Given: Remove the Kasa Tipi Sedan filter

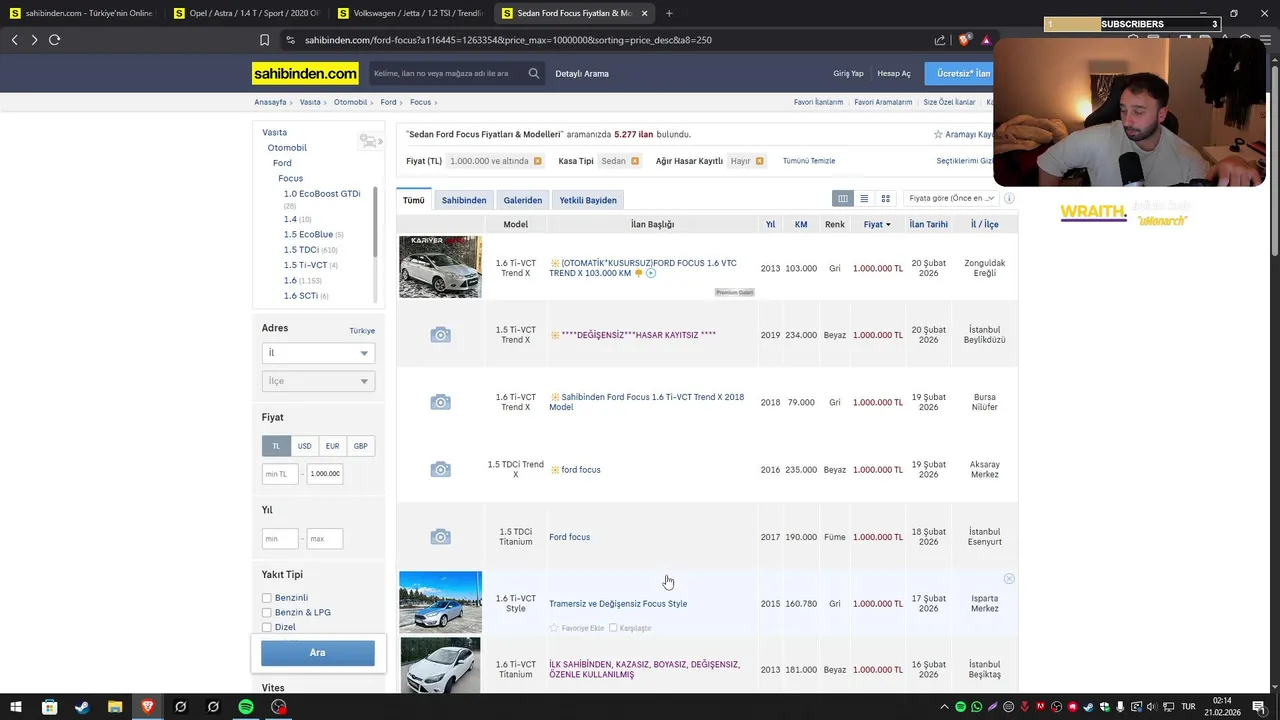Looking at the screenshot, I should click(634, 161).
